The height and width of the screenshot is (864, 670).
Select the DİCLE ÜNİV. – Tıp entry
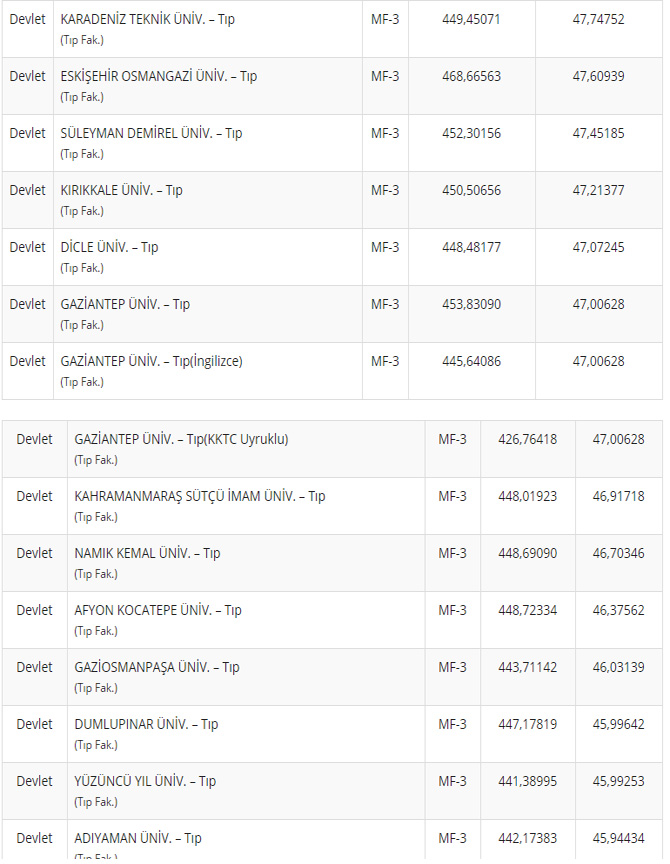point(110,247)
